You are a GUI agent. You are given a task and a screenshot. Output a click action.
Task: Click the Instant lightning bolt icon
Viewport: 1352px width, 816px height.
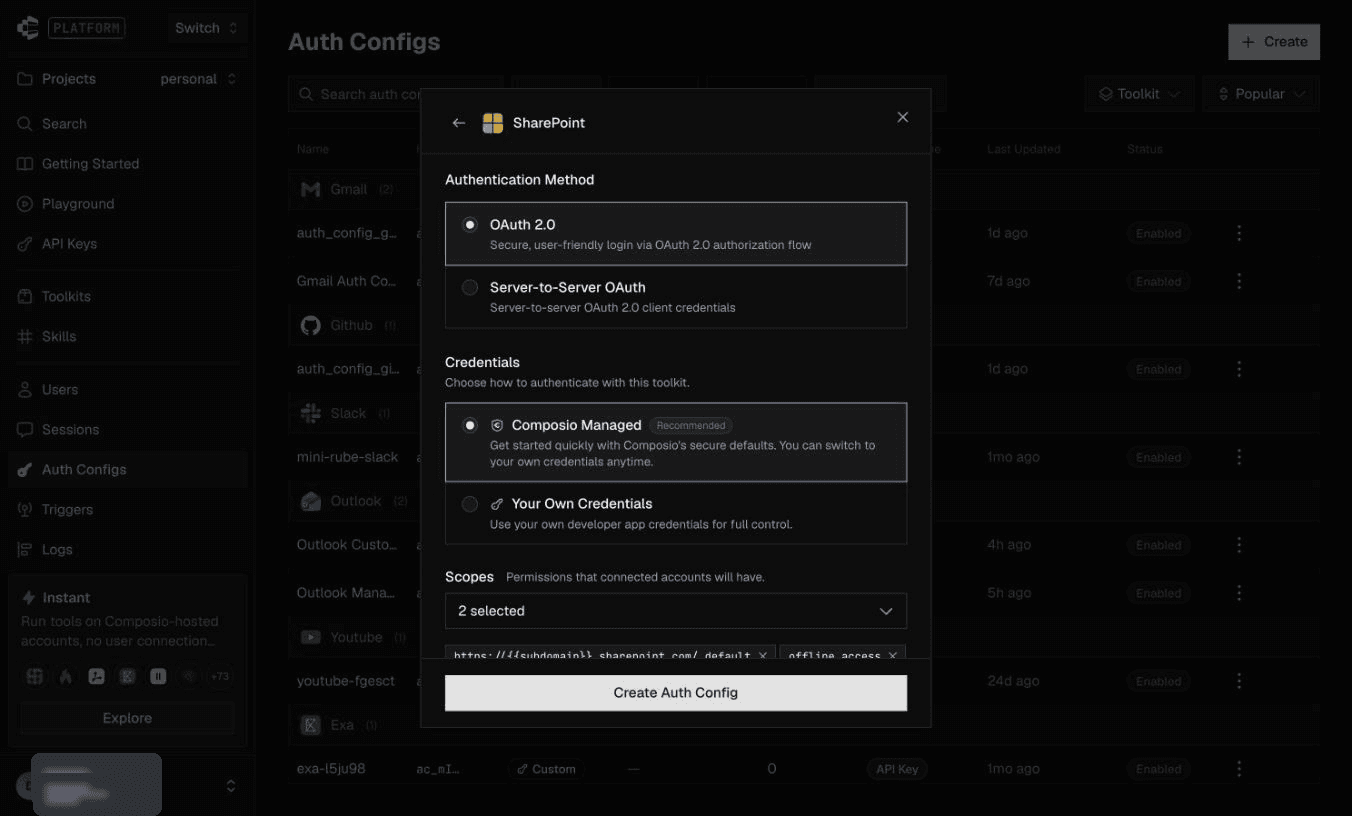pyautogui.click(x=29, y=598)
